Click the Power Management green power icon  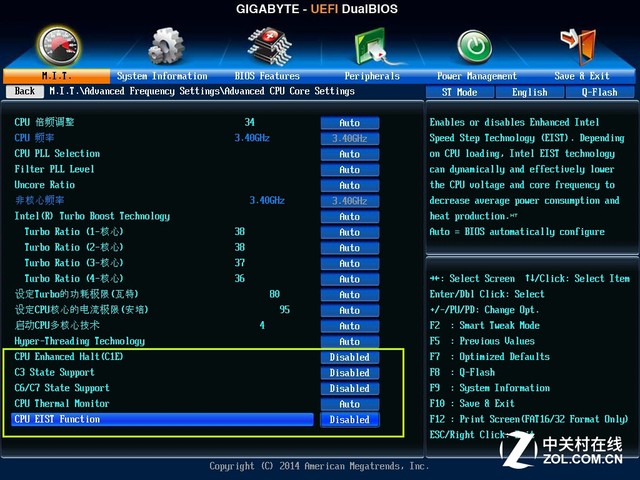click(474, 47)
